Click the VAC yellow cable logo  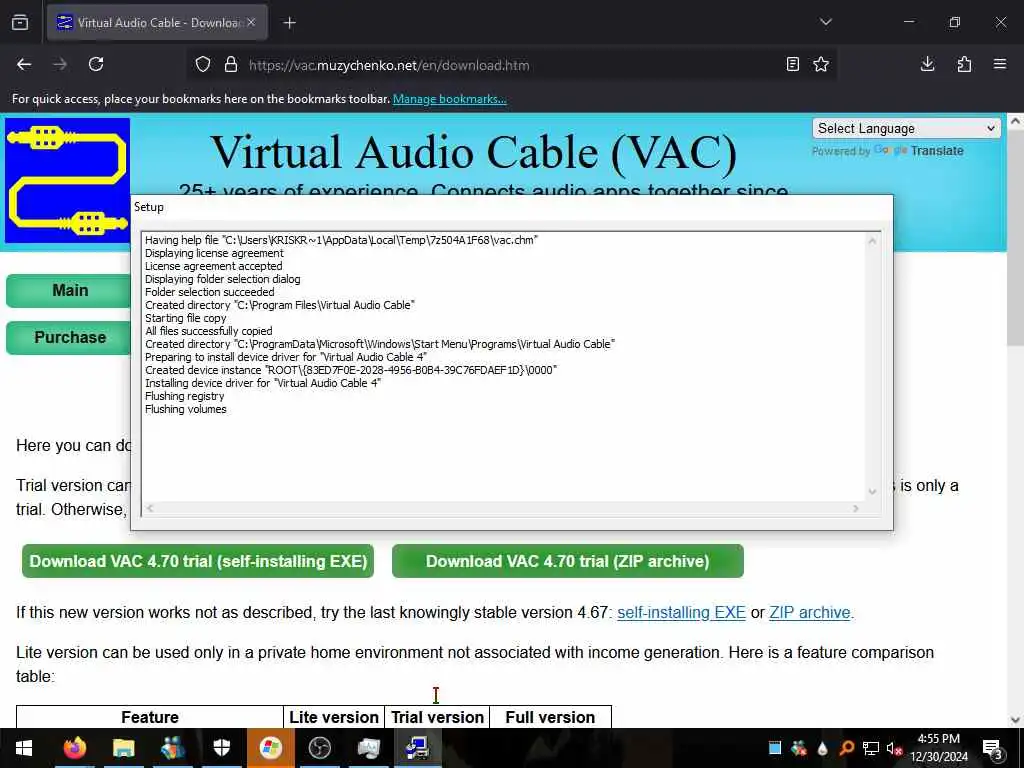tap(67, 180)
